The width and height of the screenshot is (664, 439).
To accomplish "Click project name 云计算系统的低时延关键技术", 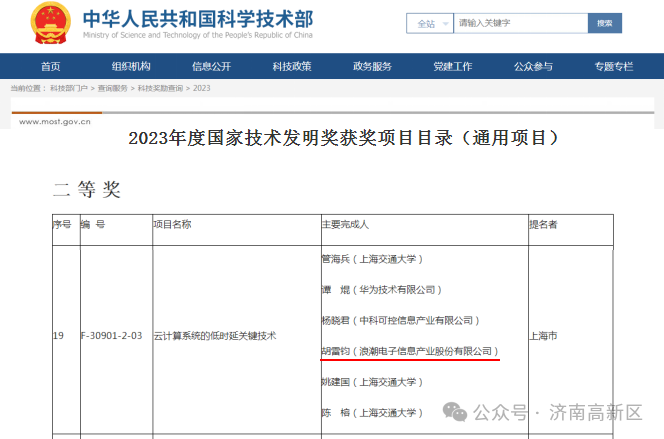I will coord(215,336).
